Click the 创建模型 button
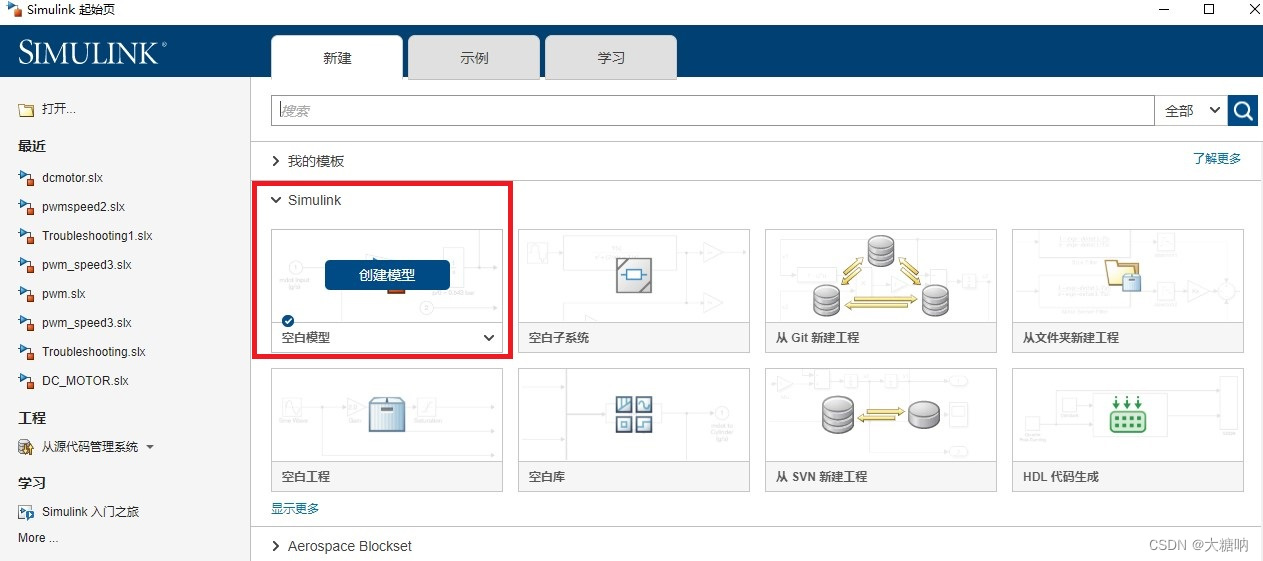 [387, 275]
